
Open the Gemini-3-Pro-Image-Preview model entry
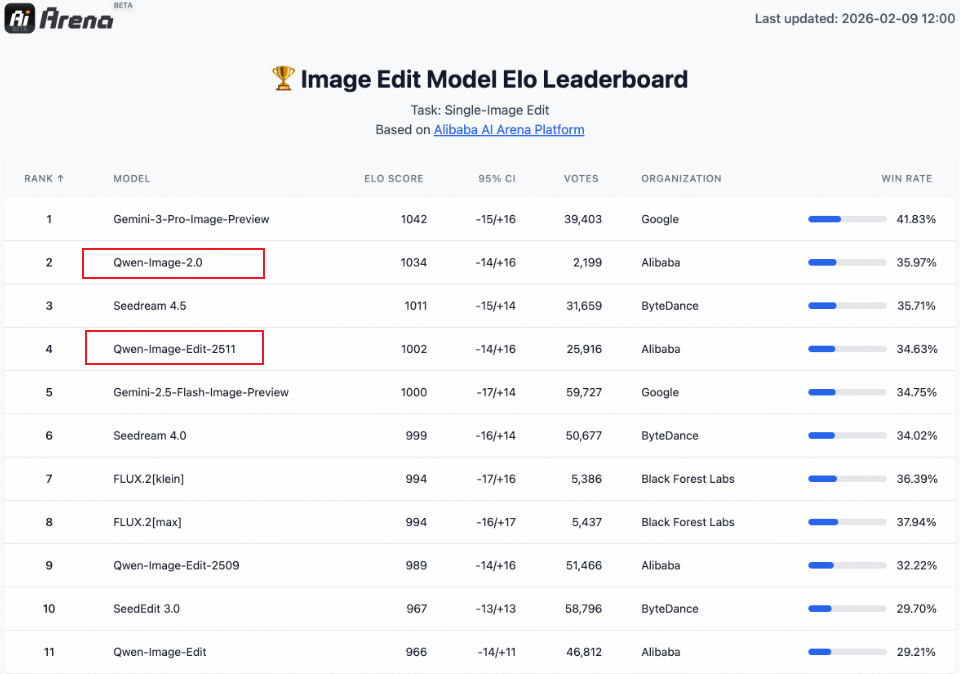pyautogui.click(x=191, y=219)
